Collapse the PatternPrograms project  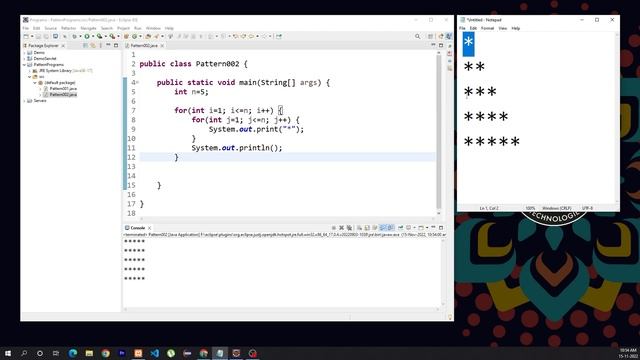(24, 65)
